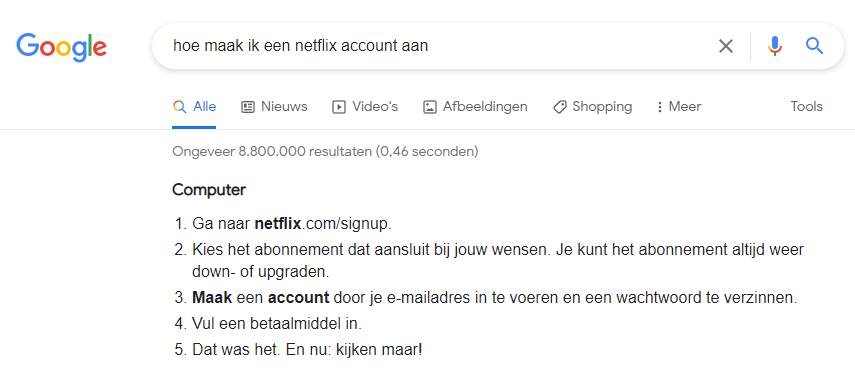This screenshot has width=855, height=375.
Task: Click the 'Vul een betaalmiddel in' step
Action: point(277,324)
